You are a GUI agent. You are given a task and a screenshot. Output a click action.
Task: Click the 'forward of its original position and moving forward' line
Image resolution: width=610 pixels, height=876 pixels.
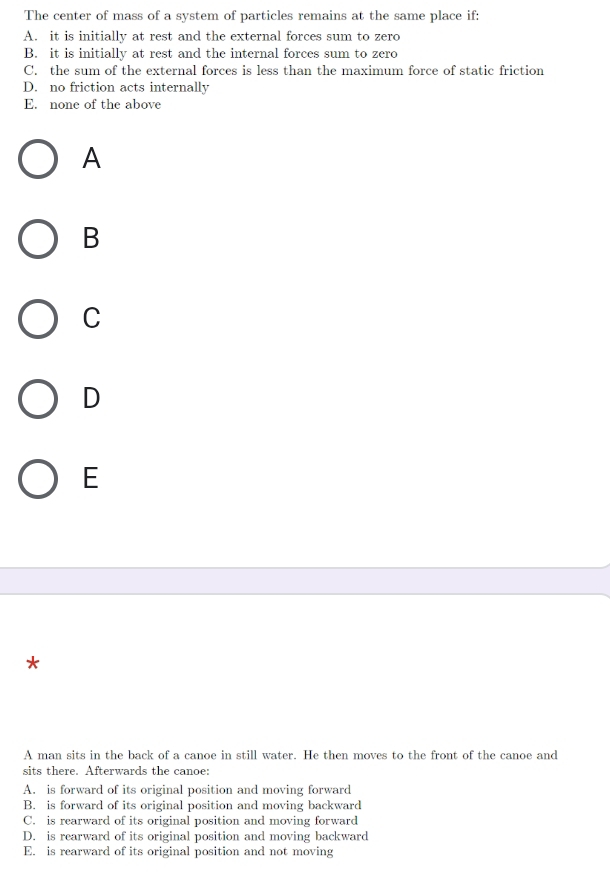pyautogui.click(x=187, y=789)
